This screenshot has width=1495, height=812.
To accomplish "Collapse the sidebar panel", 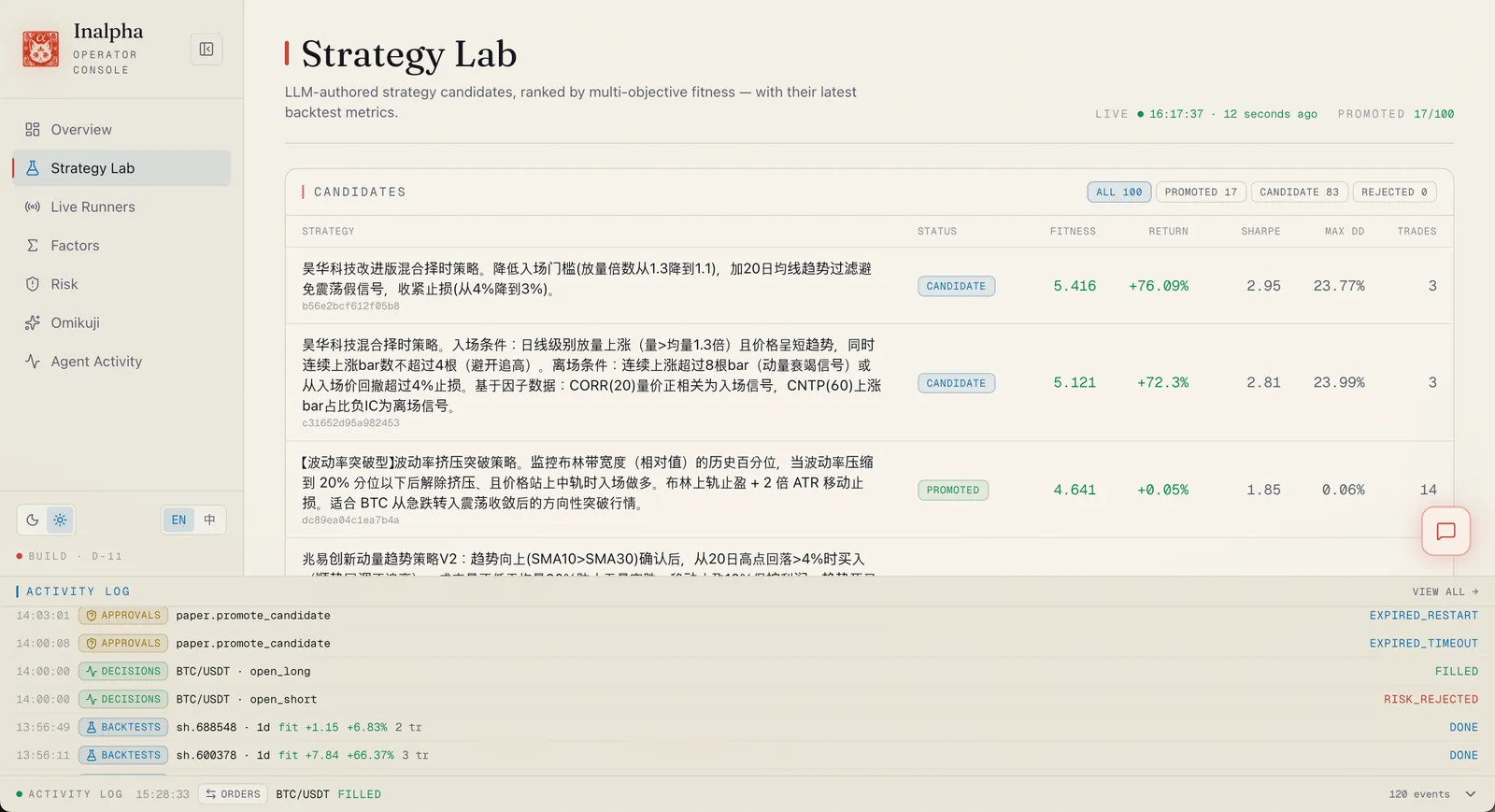I will pyautogui.click(x=206, y=50).
